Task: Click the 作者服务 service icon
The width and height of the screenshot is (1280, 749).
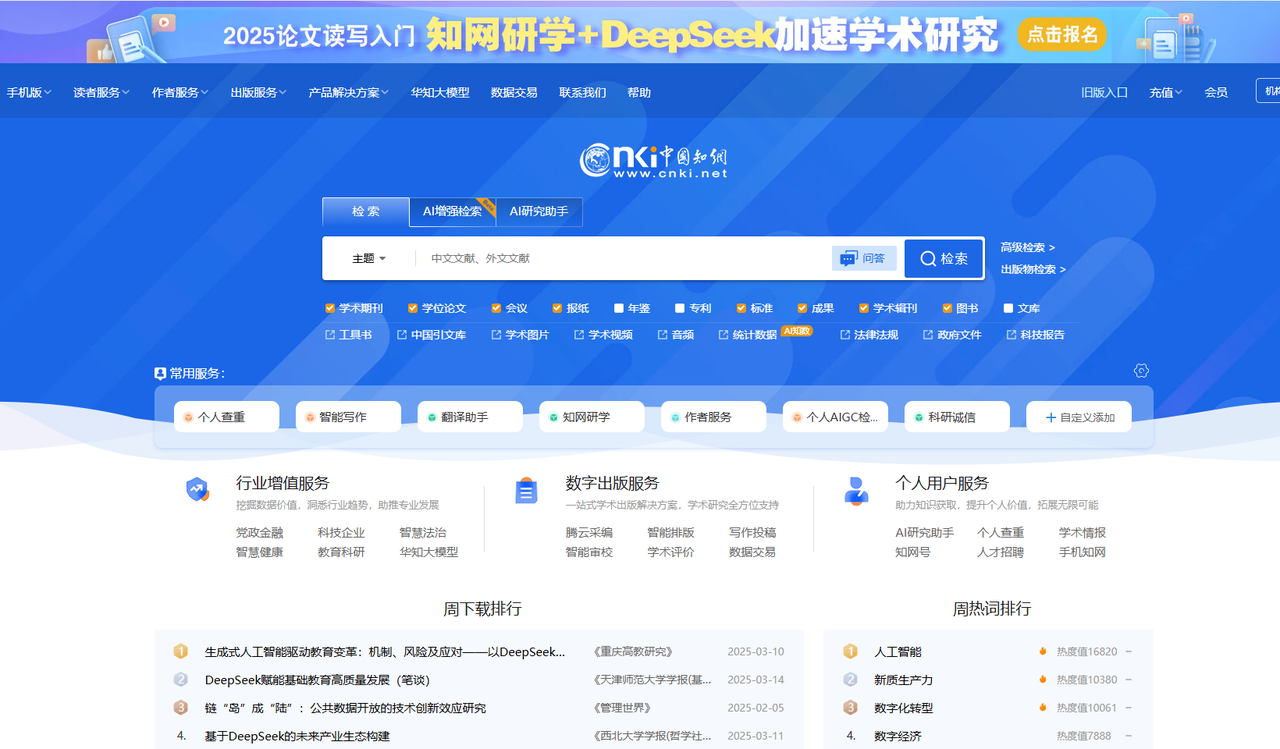Action: (675, 417)
